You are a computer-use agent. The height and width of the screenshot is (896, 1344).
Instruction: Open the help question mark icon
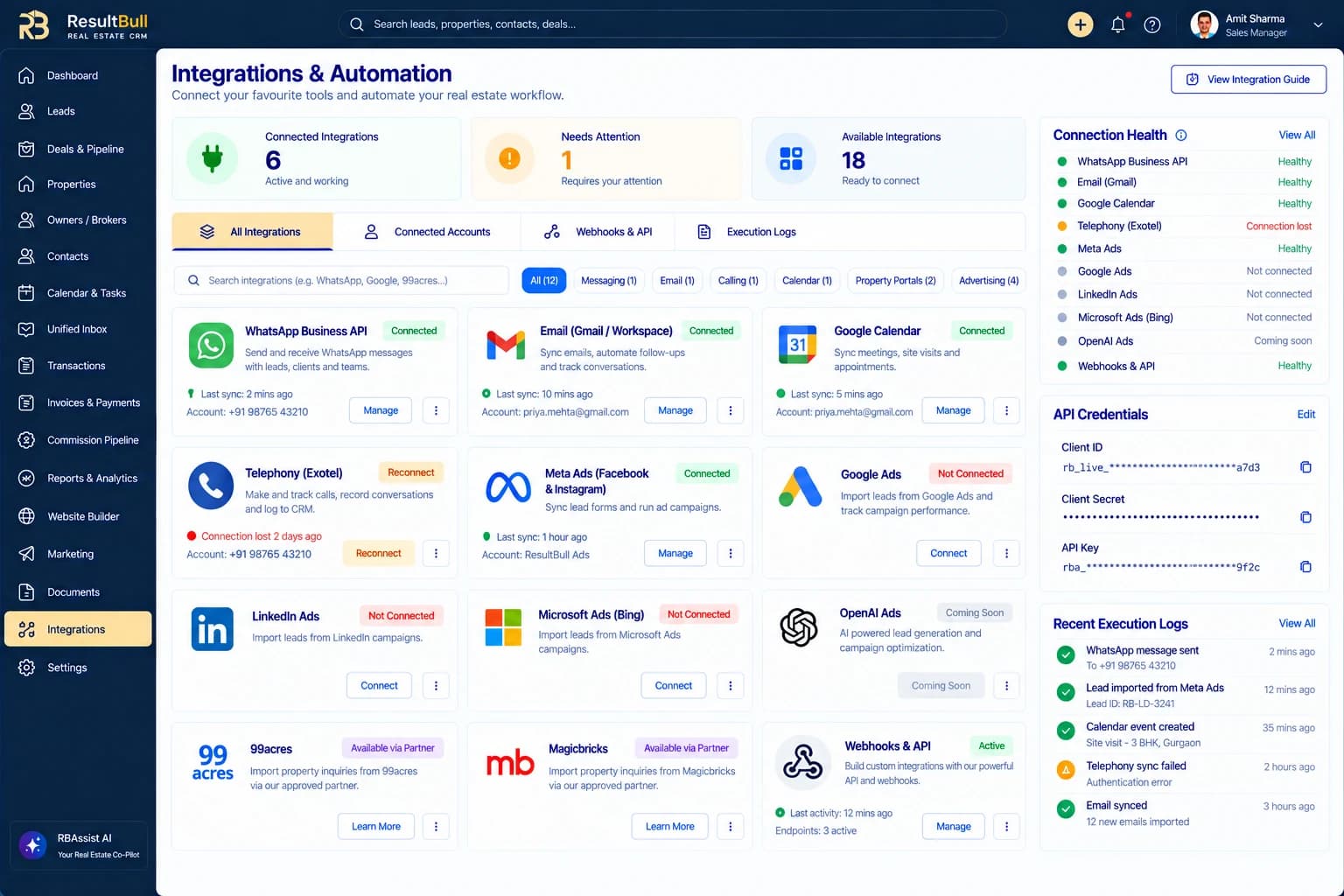point(1152,24)
